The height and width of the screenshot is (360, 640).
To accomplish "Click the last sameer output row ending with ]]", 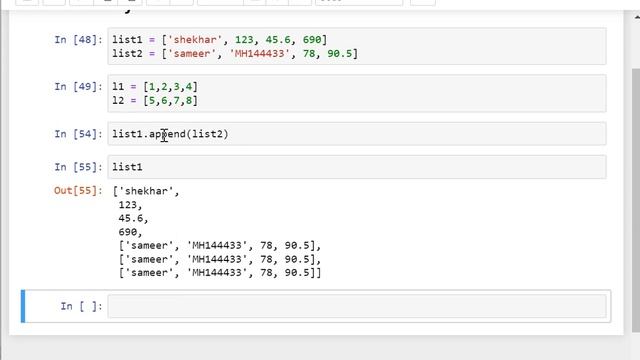I will click(x=220, y=273).
